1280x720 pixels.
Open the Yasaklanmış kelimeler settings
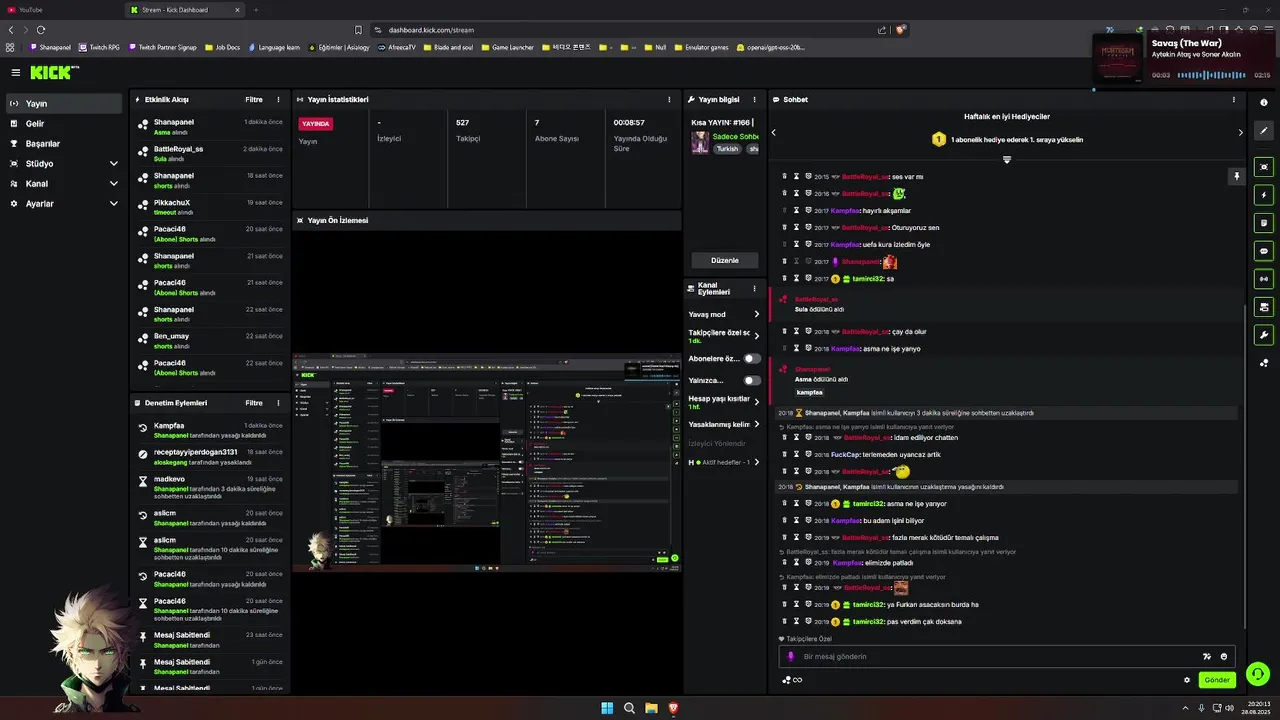click(x=724, y=424)
